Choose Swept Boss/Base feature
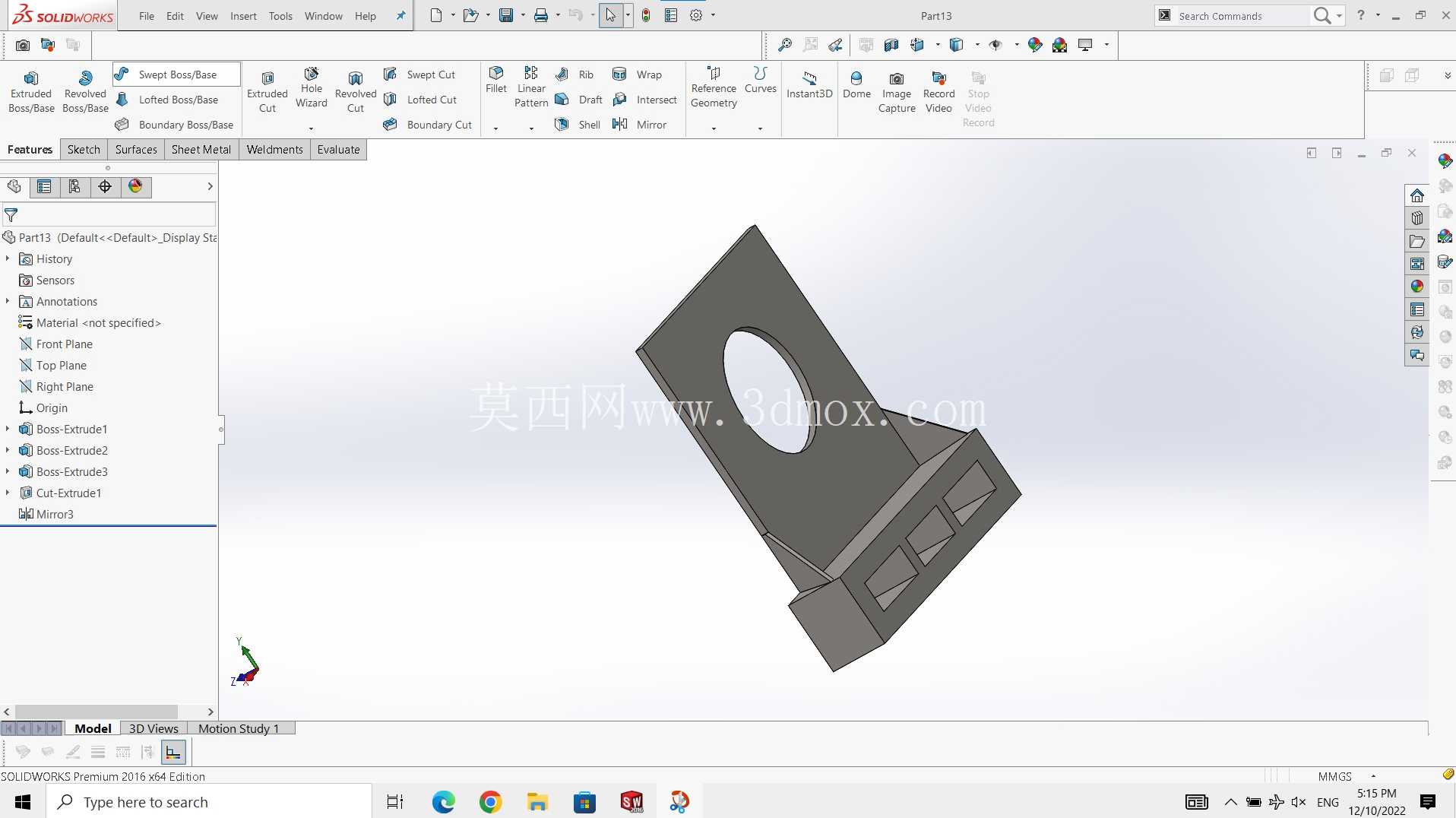This screenshot has width=1456, height=818. (176, 75)
